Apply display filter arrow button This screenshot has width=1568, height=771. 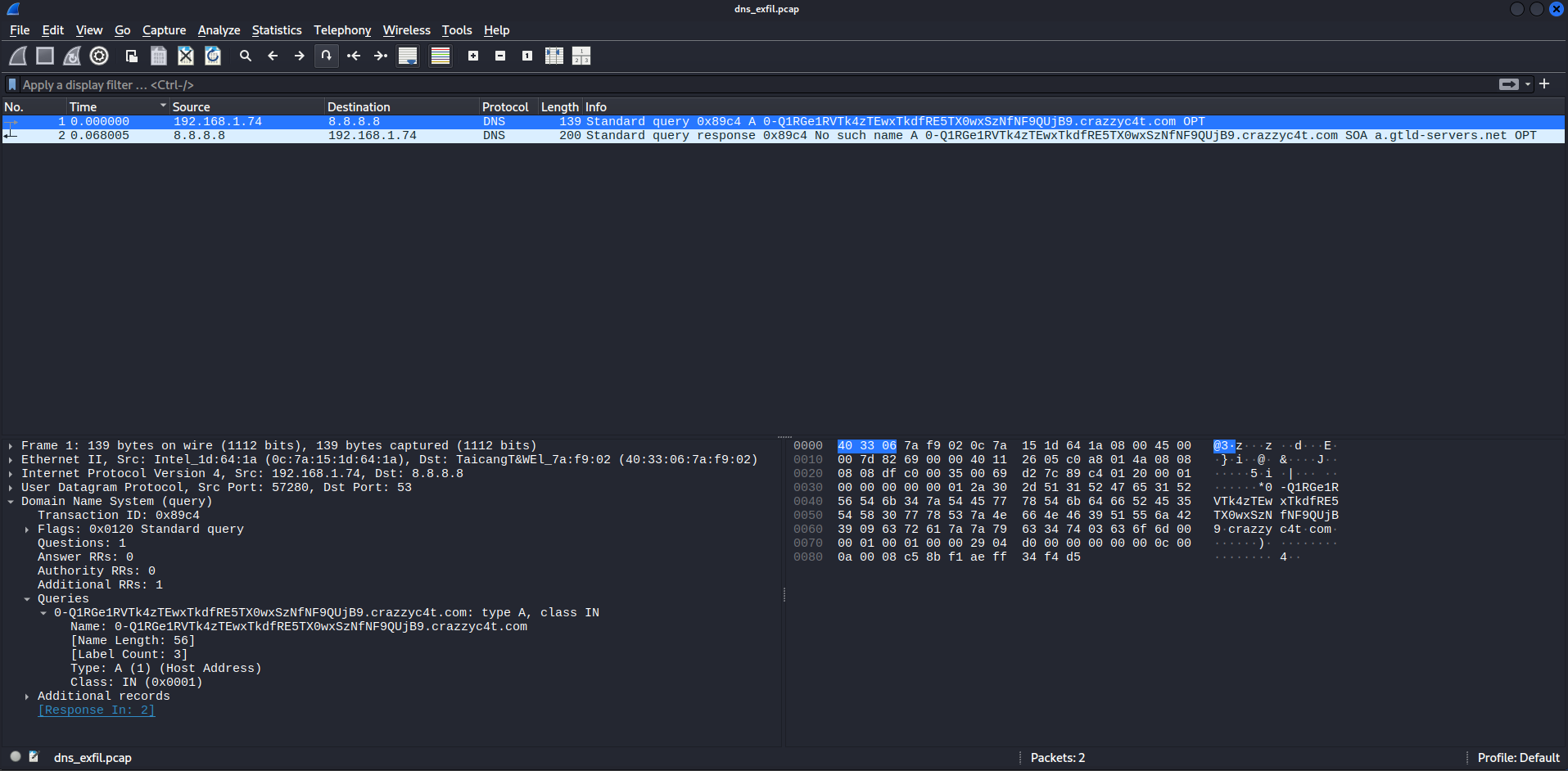pos(1508,84)
